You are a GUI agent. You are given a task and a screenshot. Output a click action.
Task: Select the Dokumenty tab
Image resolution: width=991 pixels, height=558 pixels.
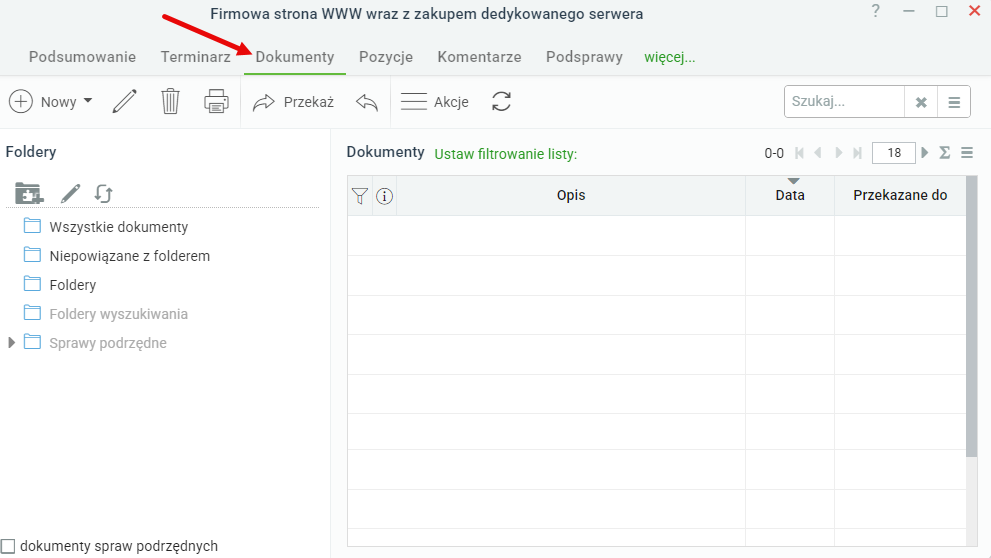point(295,57)
